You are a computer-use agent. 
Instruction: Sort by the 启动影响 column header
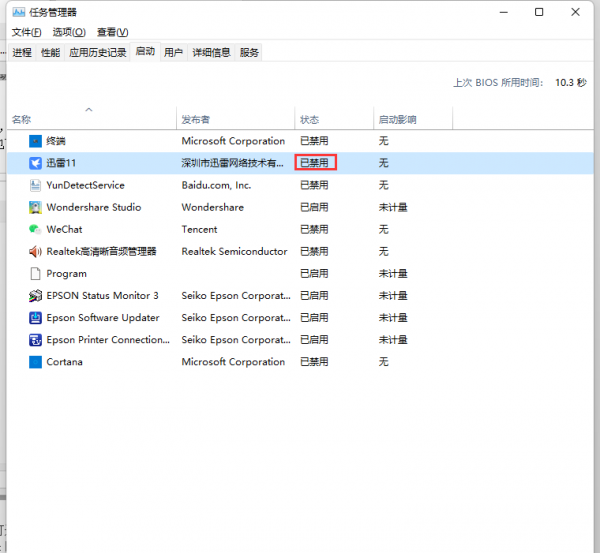point(397,120)
